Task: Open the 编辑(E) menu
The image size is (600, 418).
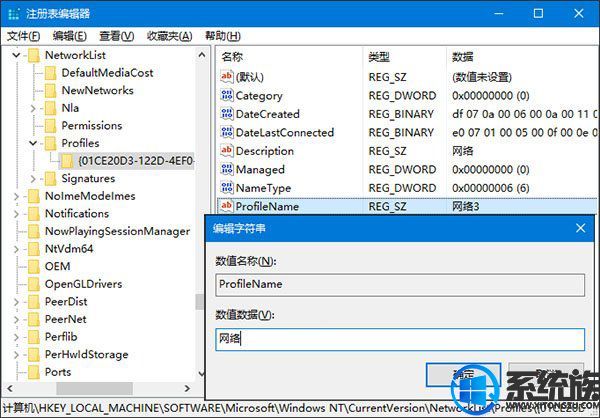Action: pyautogui.click(x=70, y=36)
